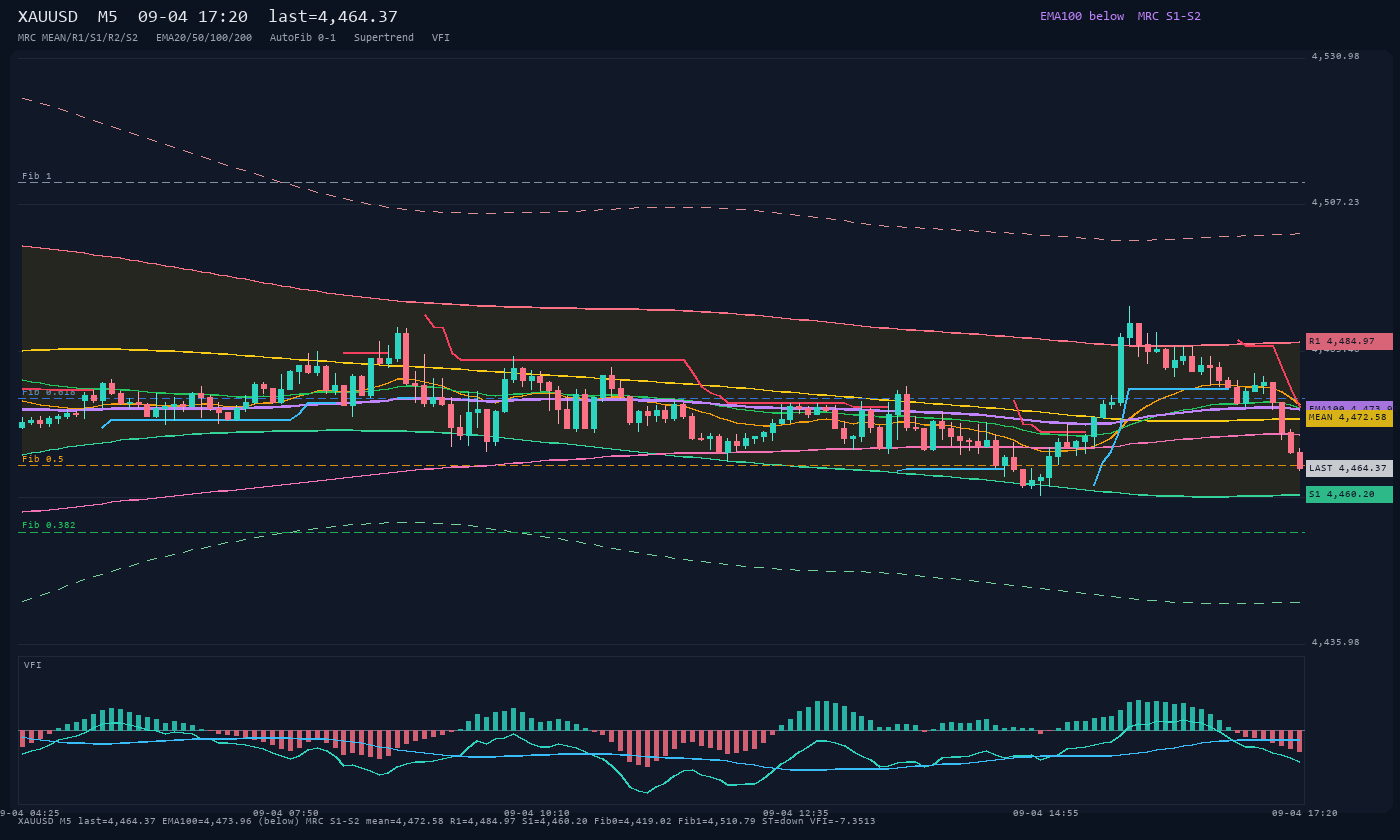1400x840 pixels.
Task: Click the last=4,464.37 value in the title
Action: coord(333,17)
